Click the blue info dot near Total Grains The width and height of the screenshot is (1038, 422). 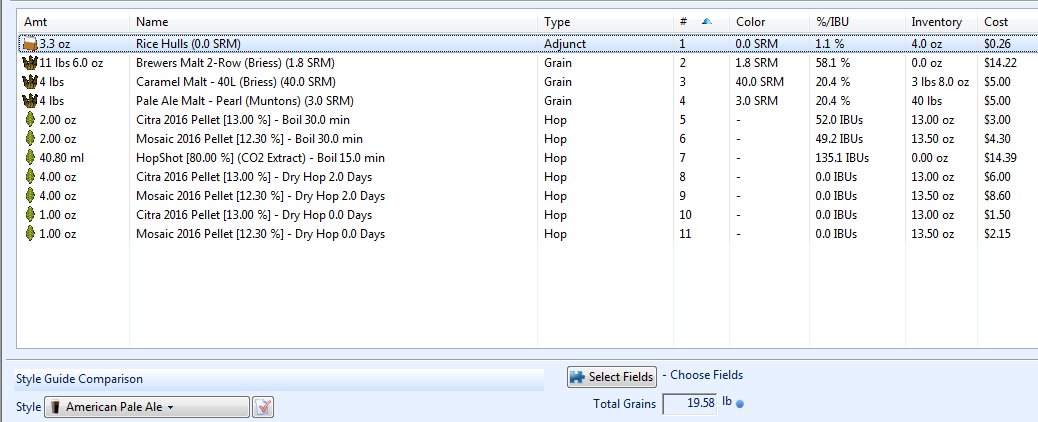739,404
